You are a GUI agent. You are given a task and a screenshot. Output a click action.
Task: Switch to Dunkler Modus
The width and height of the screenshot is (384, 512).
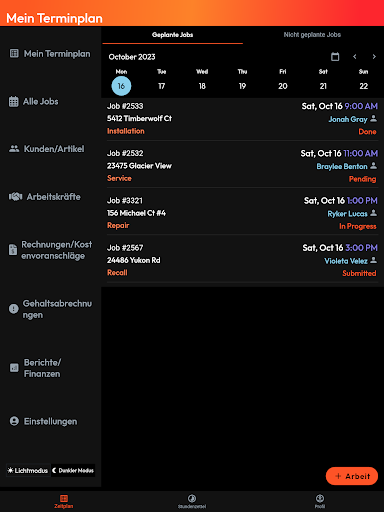pyautogui.click(x=73, y=470)
